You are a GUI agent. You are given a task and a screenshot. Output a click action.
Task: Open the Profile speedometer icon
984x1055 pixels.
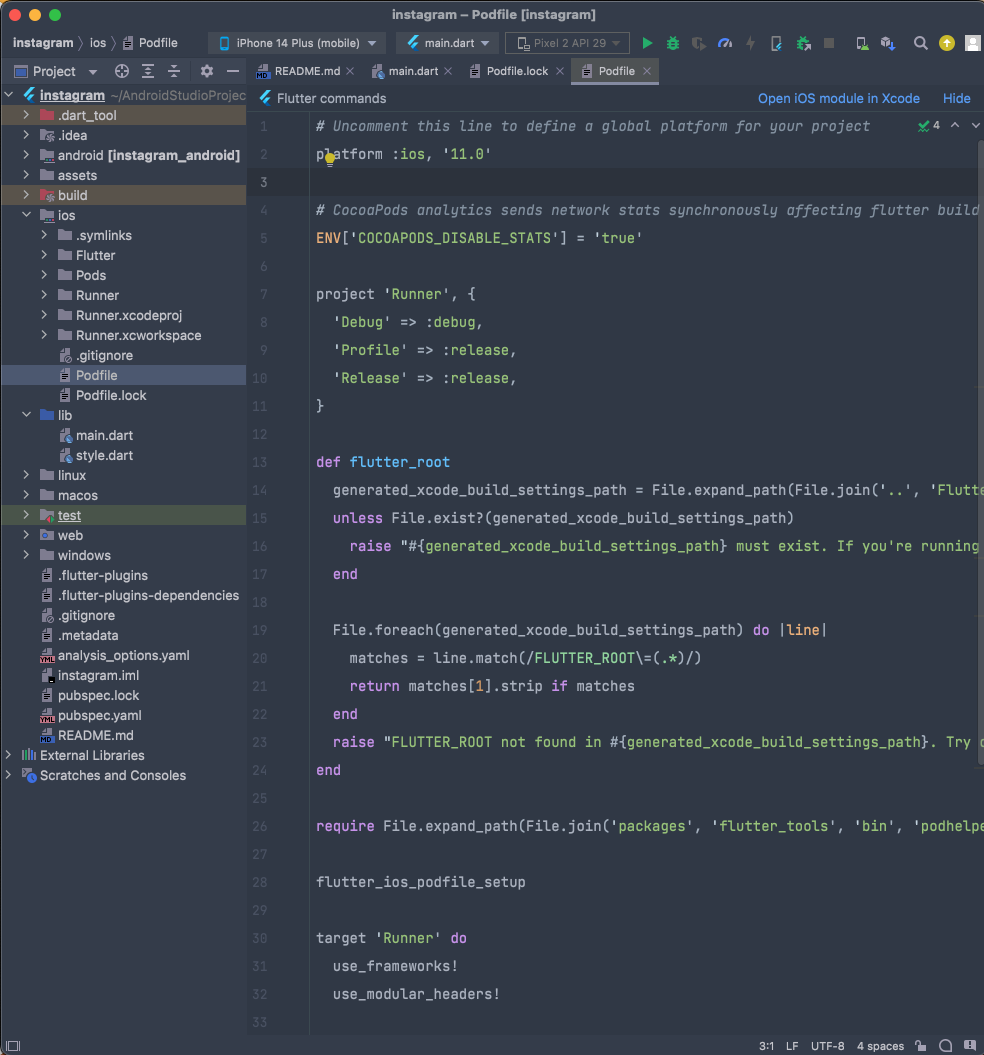[725, 43]
